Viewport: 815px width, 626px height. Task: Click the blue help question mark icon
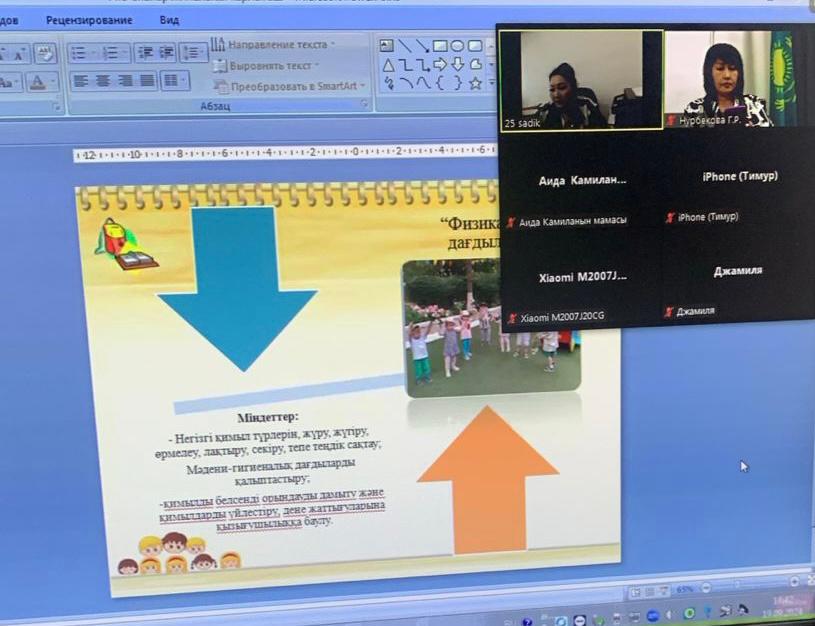[x=527, y=622]
